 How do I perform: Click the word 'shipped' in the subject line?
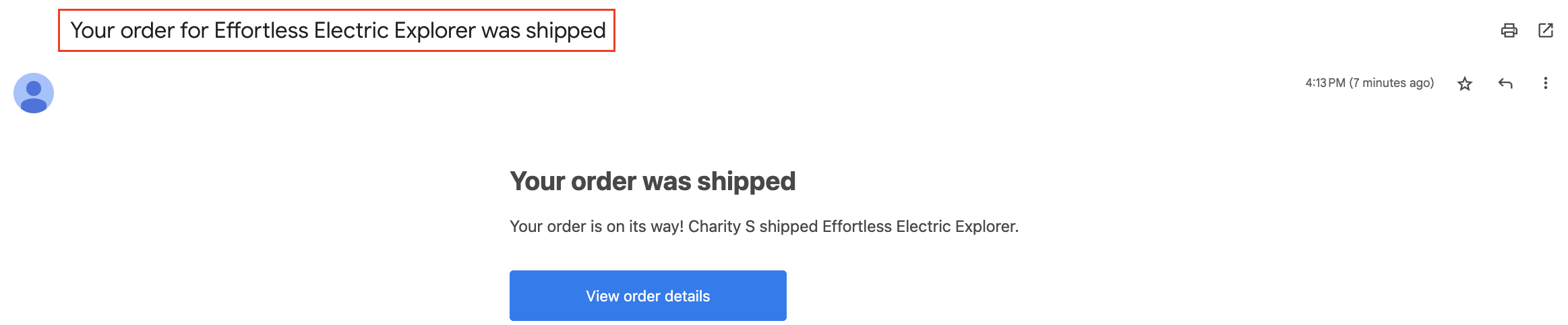[566, 30]
